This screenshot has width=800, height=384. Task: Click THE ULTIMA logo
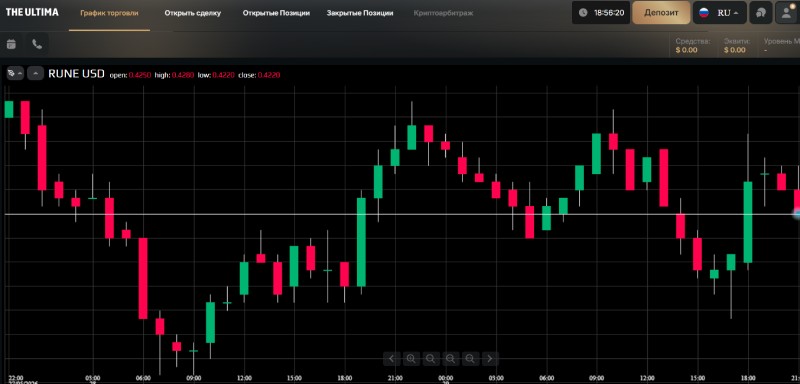pos(32,12)
